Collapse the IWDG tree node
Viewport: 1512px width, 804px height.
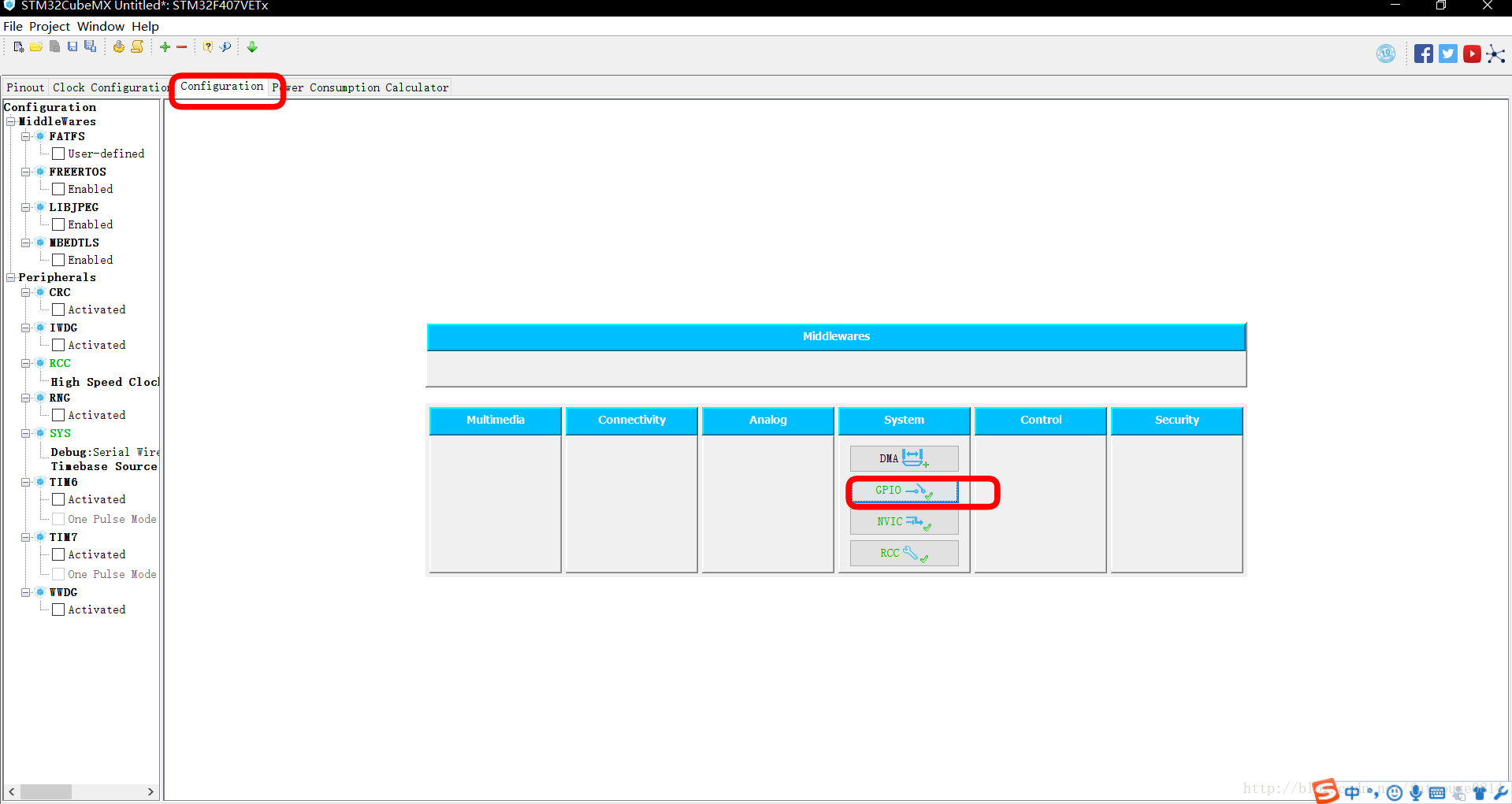click(26, 328)
